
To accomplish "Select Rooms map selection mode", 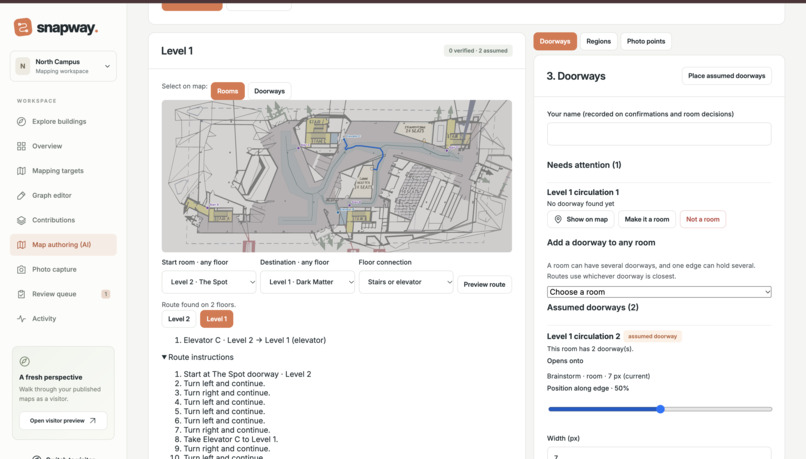I will click(227, 91).
